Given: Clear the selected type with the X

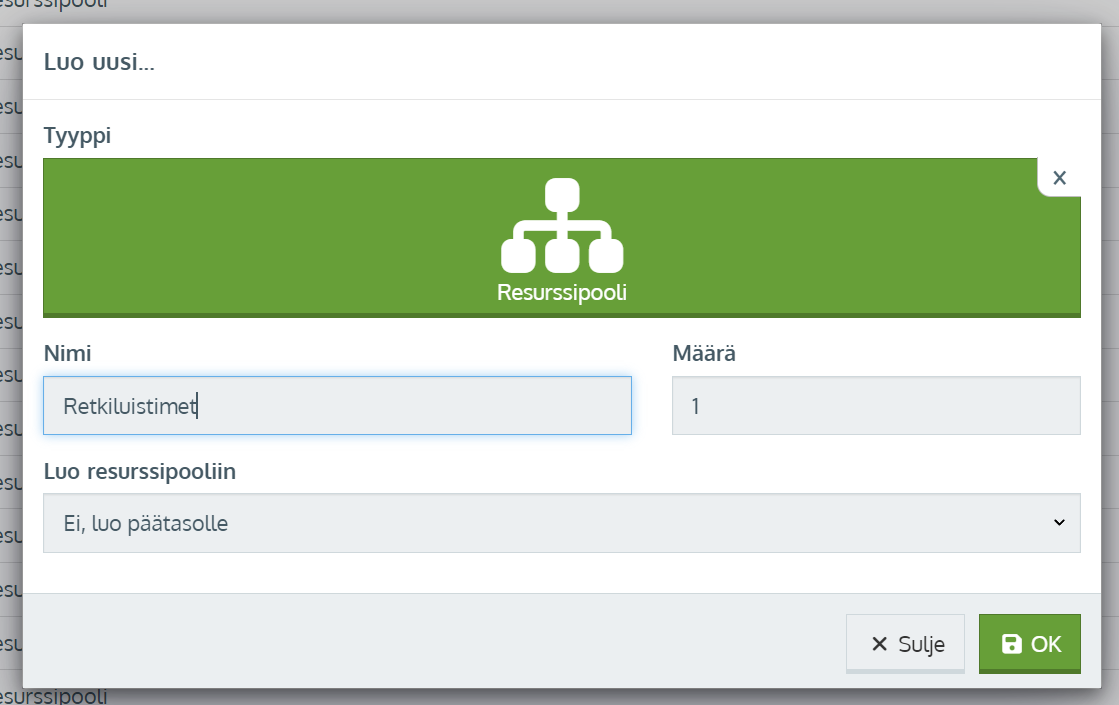Looking at the screenshot, I should [x=1059, y=178].
